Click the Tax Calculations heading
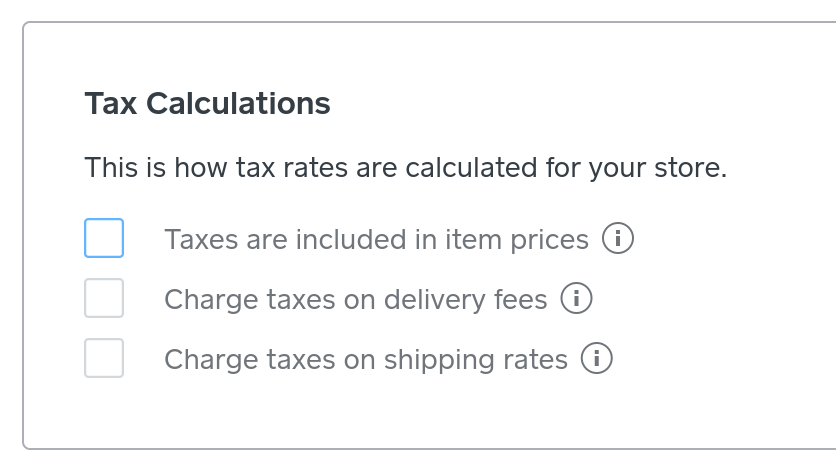This screenshot has height=474, width=836. 207,103
